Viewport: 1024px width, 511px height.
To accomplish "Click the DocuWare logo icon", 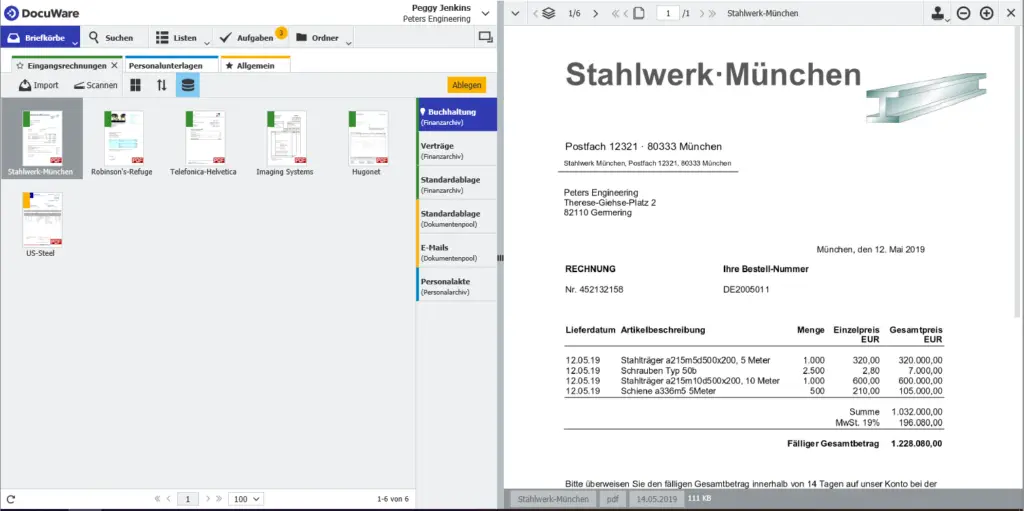I will pyautogui.click(x=11, y=12).
